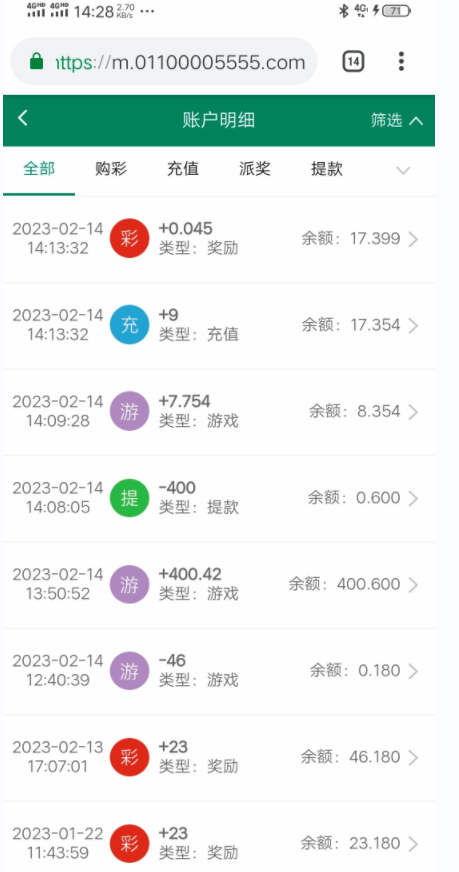Open browser three-dot menu
Image resolution: width=459 pixels, height=872 pixels.
[x=401, y=61]
